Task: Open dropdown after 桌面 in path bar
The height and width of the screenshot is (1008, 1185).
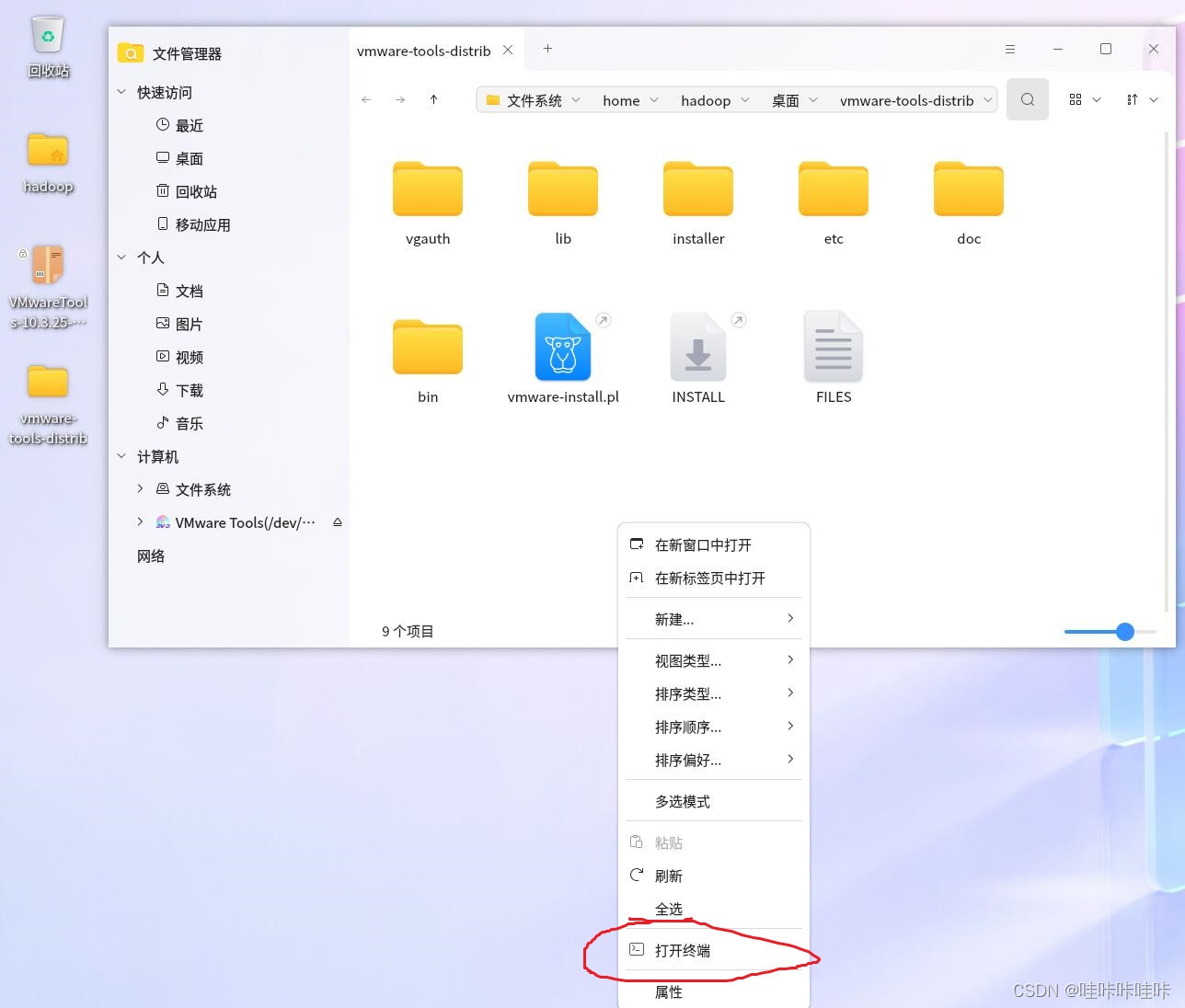Action: [x=813, y=100]
